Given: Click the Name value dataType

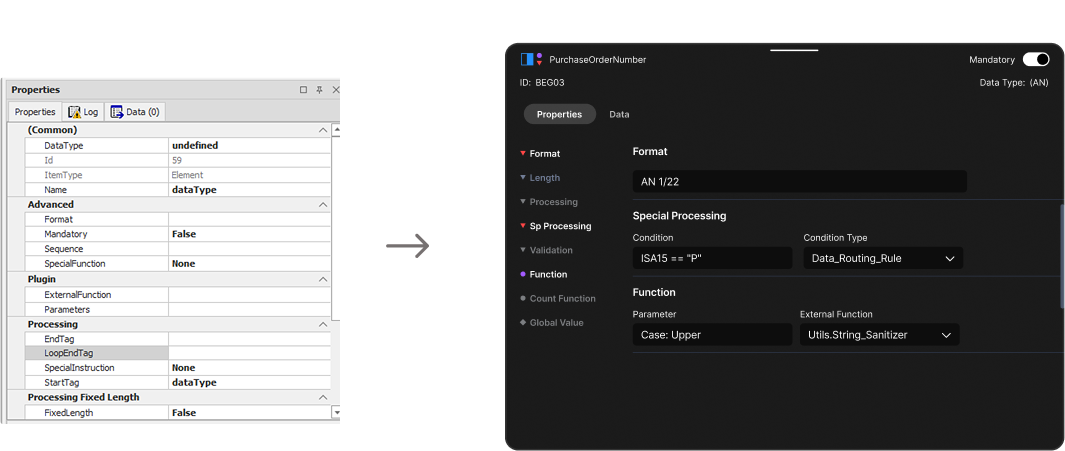Looking at the screenshot, I should click(194, 190).
